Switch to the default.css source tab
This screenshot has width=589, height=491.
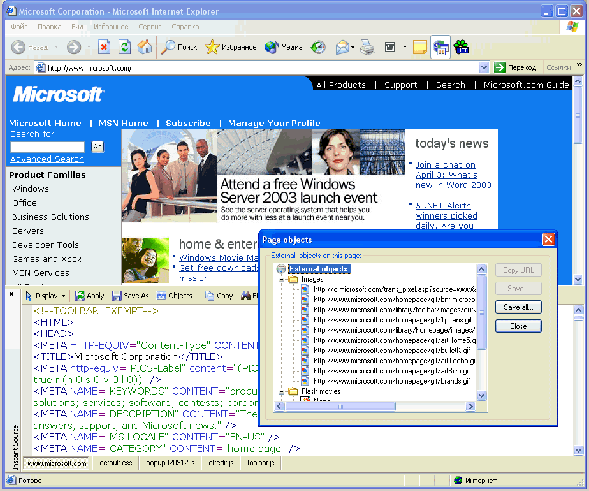pos(115,463)
